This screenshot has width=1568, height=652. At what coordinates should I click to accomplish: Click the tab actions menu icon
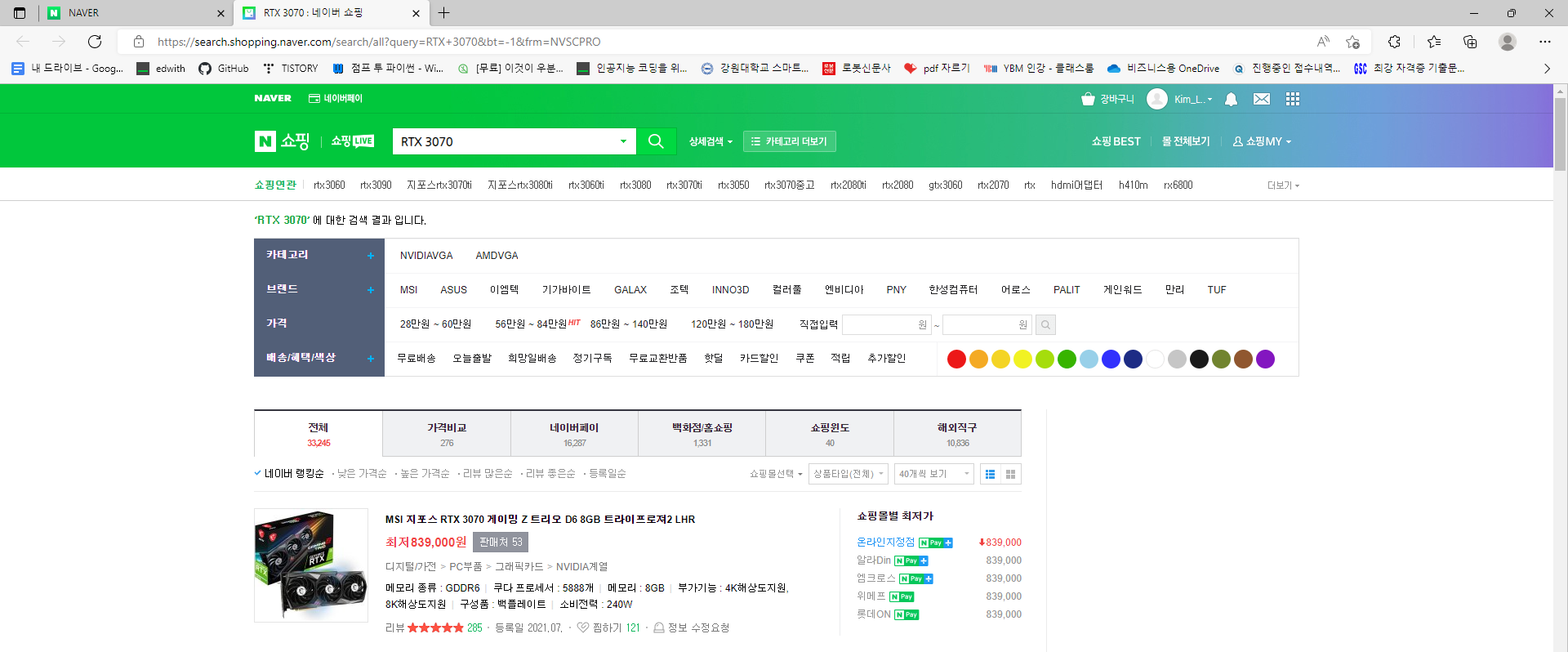(x=20, y=13)
